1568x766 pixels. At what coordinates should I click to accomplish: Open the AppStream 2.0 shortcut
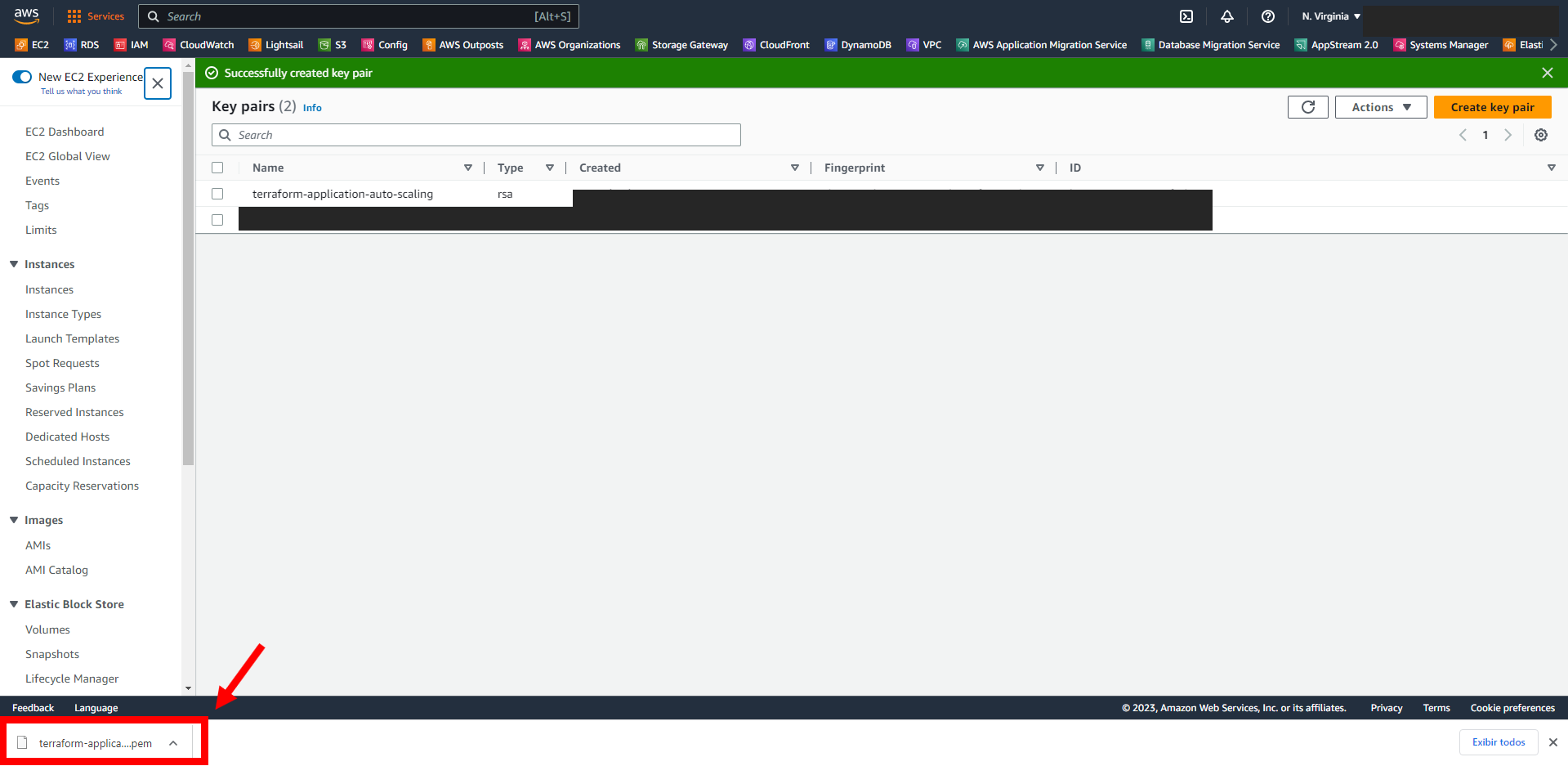(x=1336, y=45)
